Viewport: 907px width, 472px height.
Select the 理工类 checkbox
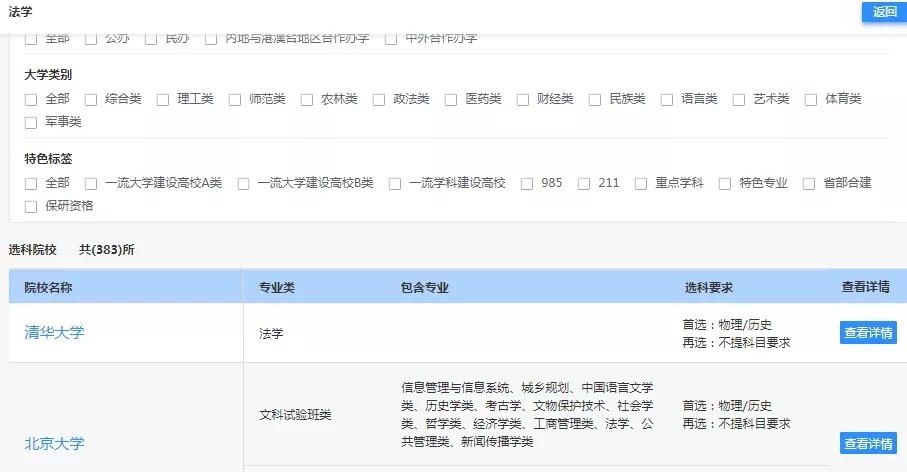(x=163, y=99)
